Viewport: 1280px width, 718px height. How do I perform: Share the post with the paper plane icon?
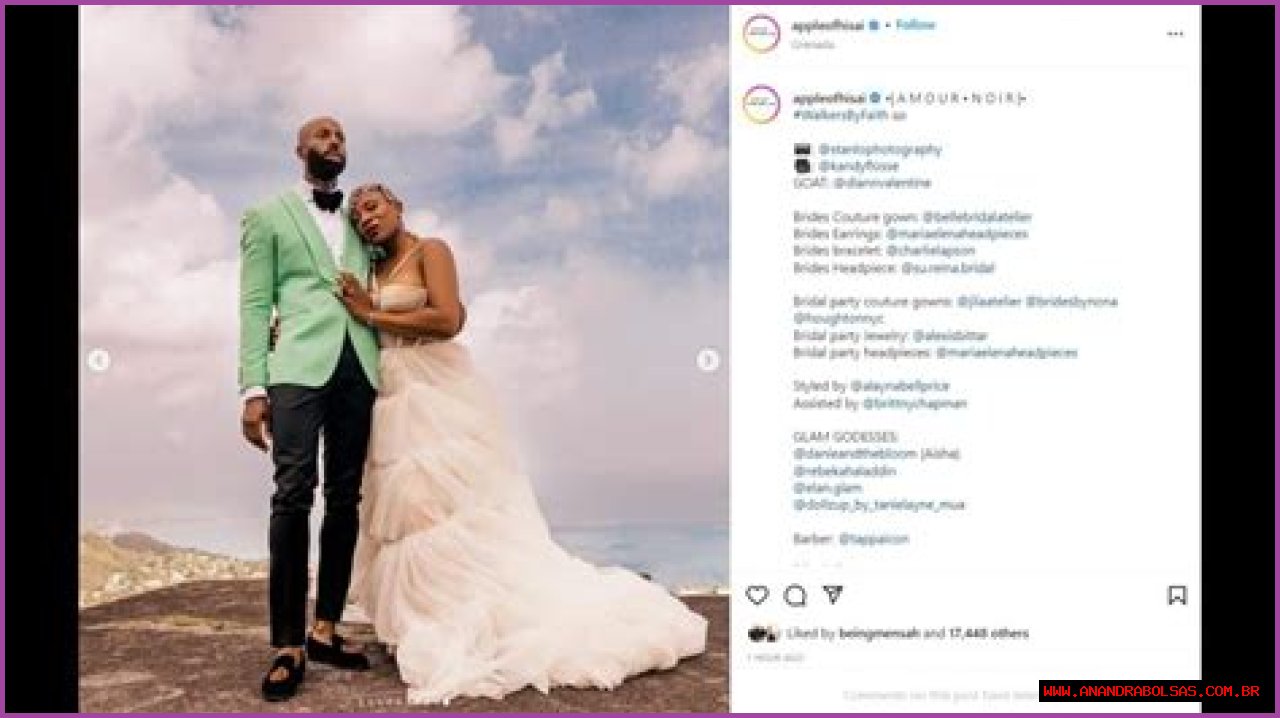[x=832, y=595]
